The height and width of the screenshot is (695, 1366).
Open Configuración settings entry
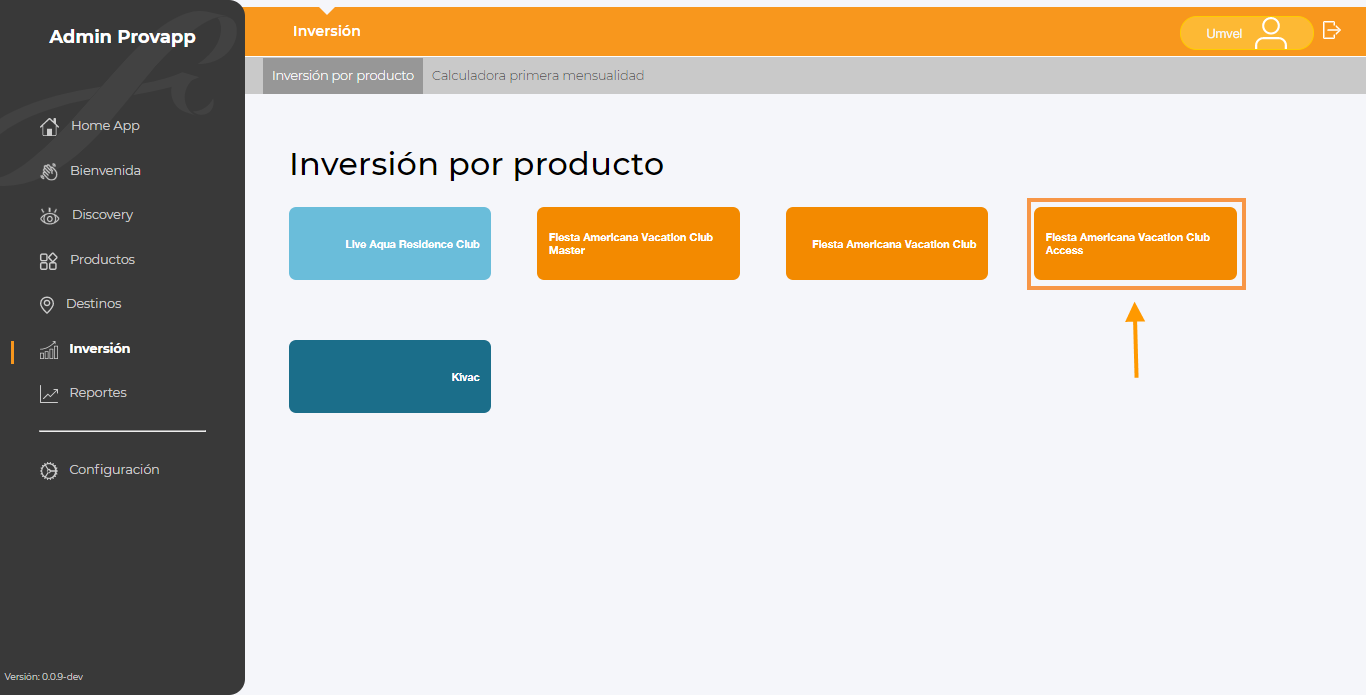114,470
